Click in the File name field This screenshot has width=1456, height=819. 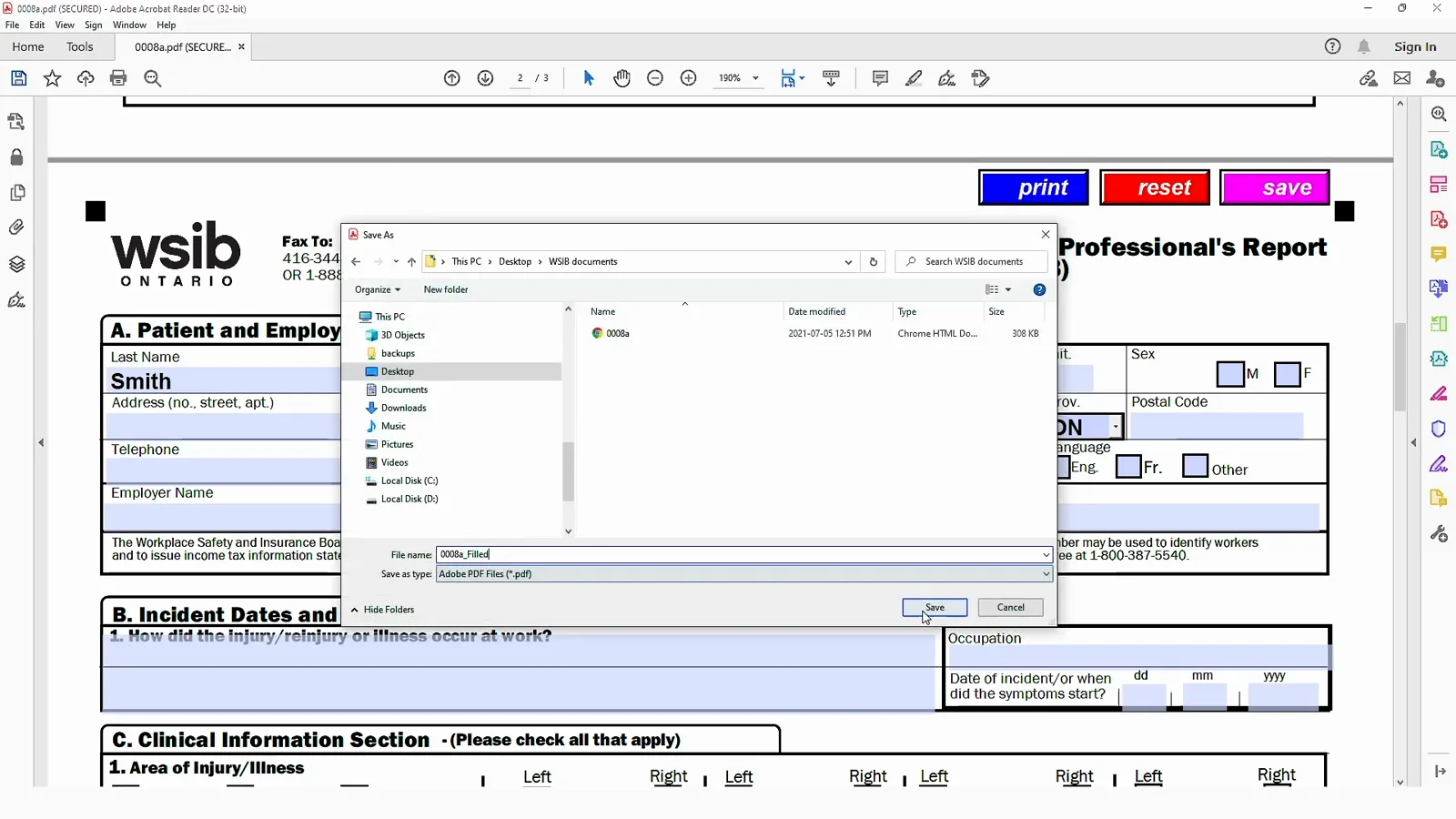[737, 555]
